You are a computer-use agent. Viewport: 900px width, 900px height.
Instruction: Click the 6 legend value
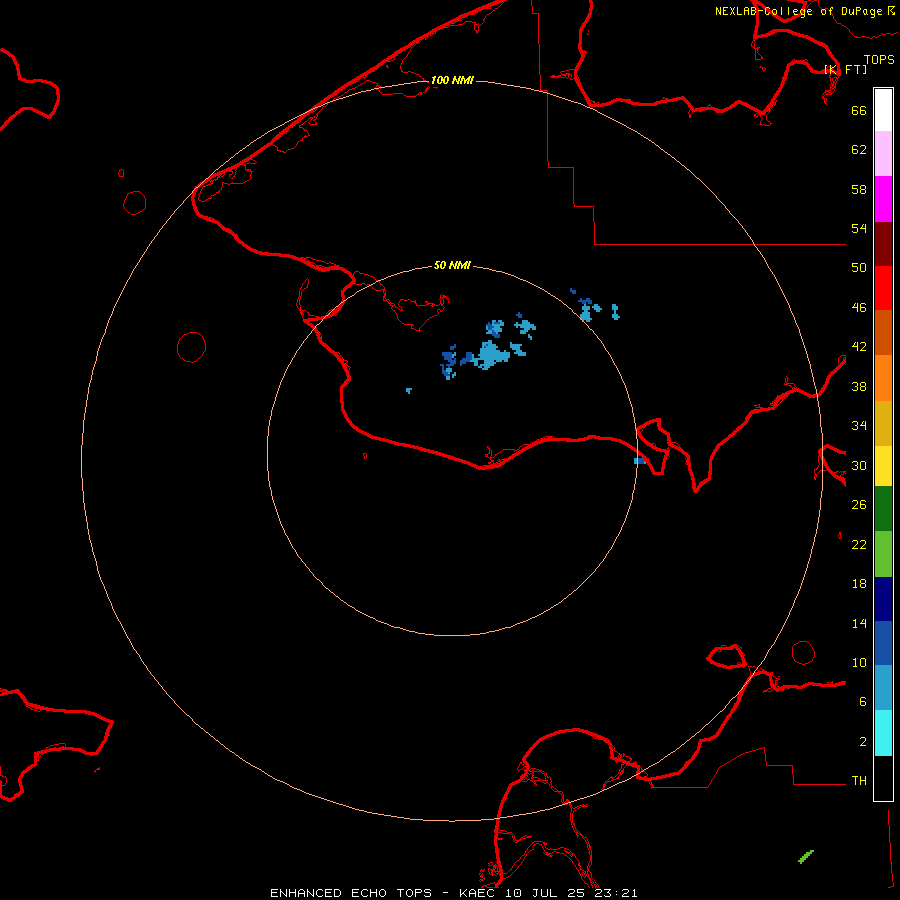pos(863,702)
